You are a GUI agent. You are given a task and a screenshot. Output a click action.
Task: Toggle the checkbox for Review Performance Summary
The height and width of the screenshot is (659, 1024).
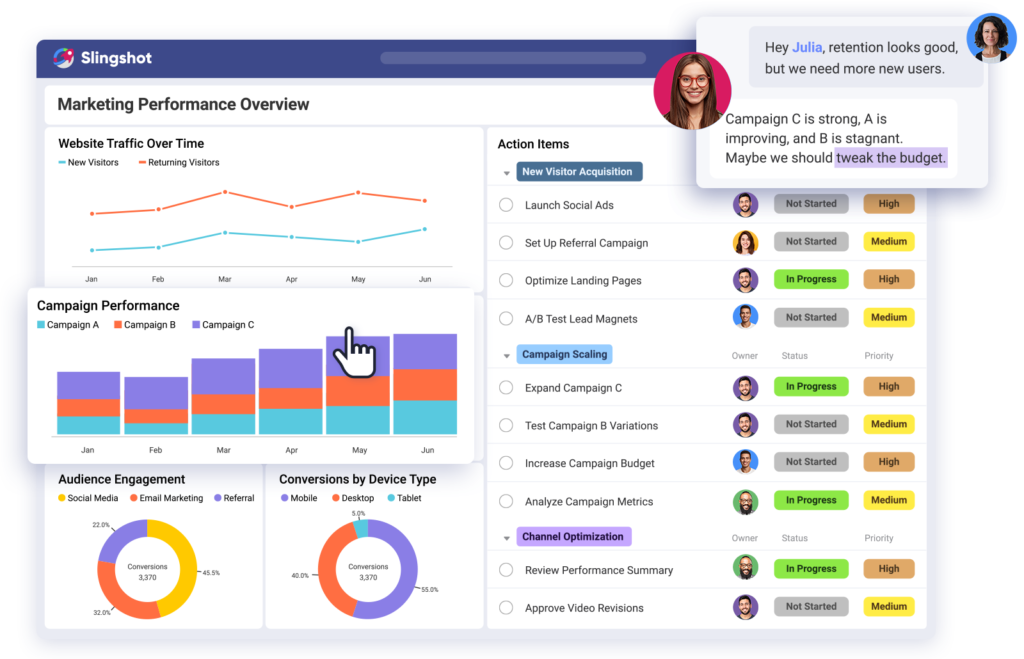point(505,568)
